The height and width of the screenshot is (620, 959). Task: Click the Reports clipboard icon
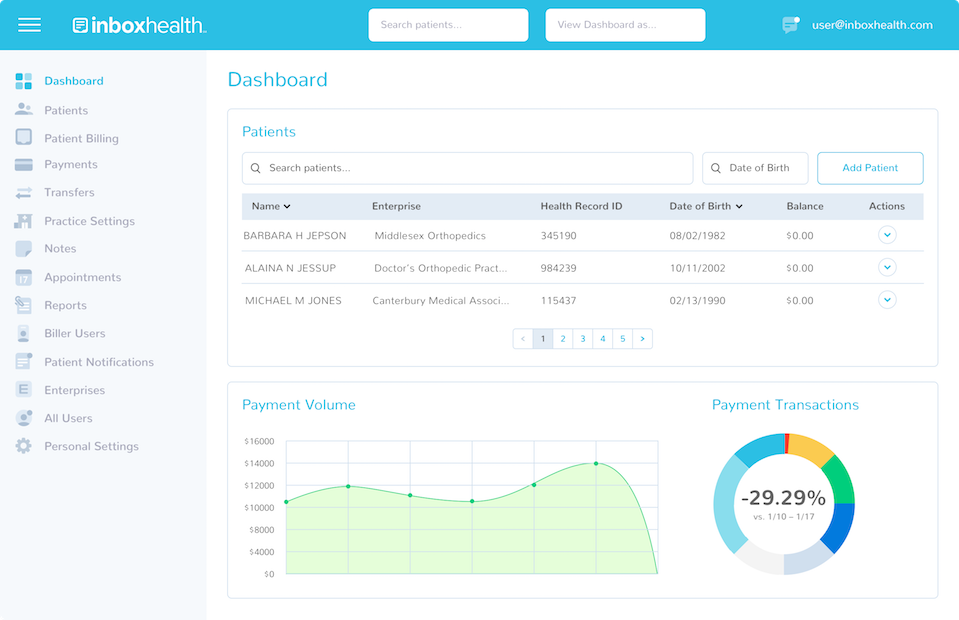[x=24, y=305]
